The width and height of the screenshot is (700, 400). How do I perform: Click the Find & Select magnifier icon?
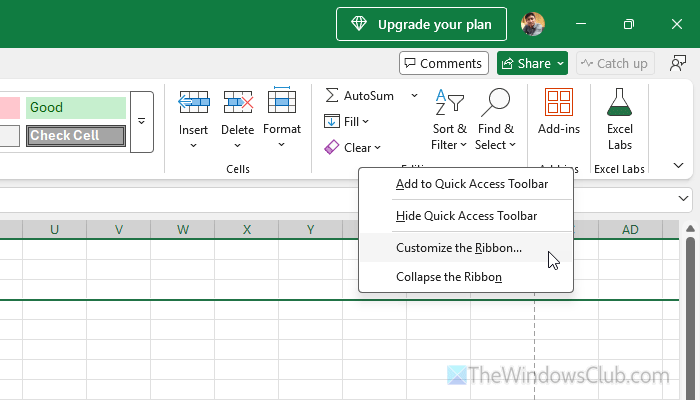click(496, 102)
